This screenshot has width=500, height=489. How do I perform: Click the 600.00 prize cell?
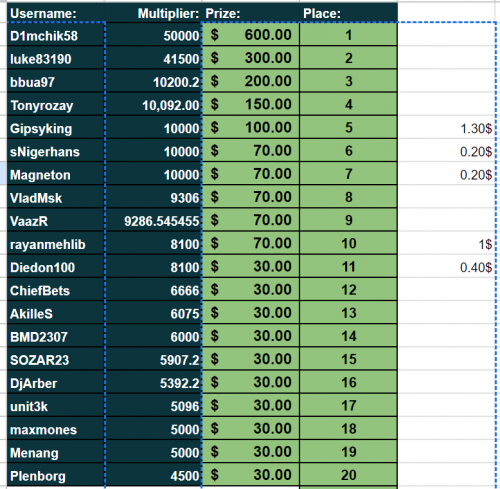(x=251, y=35)
